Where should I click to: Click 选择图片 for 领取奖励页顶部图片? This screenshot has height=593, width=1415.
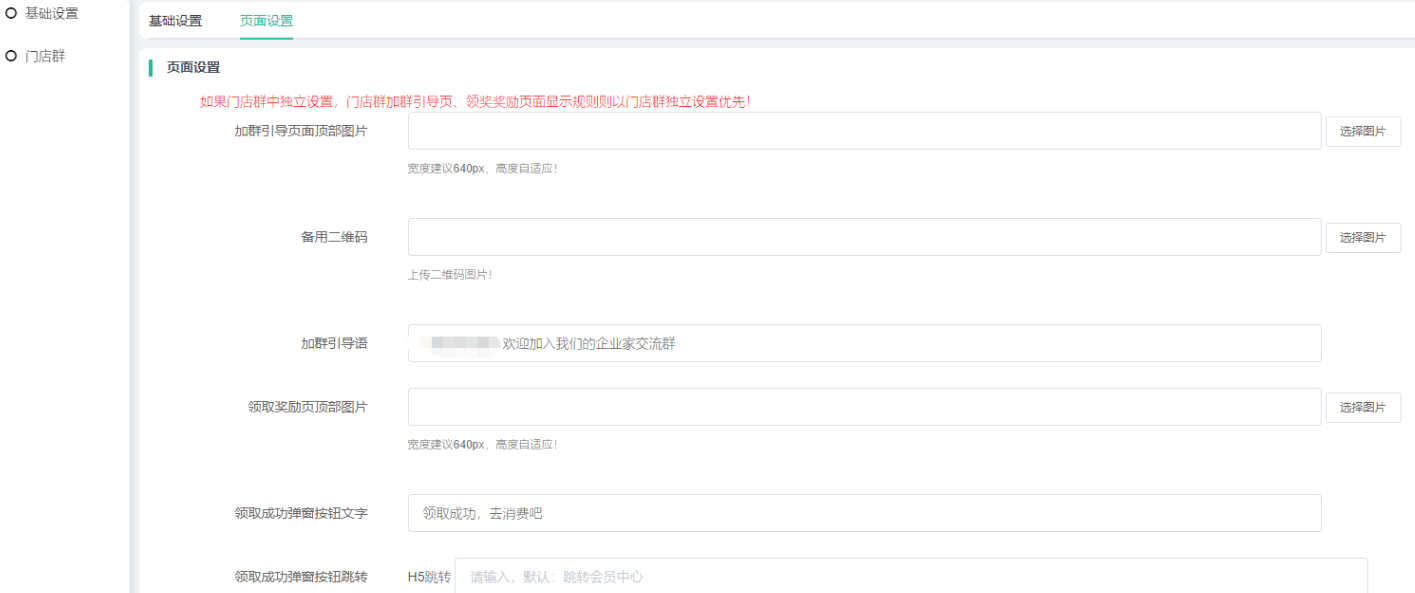pyautogui.click(x=1362, y=407)
